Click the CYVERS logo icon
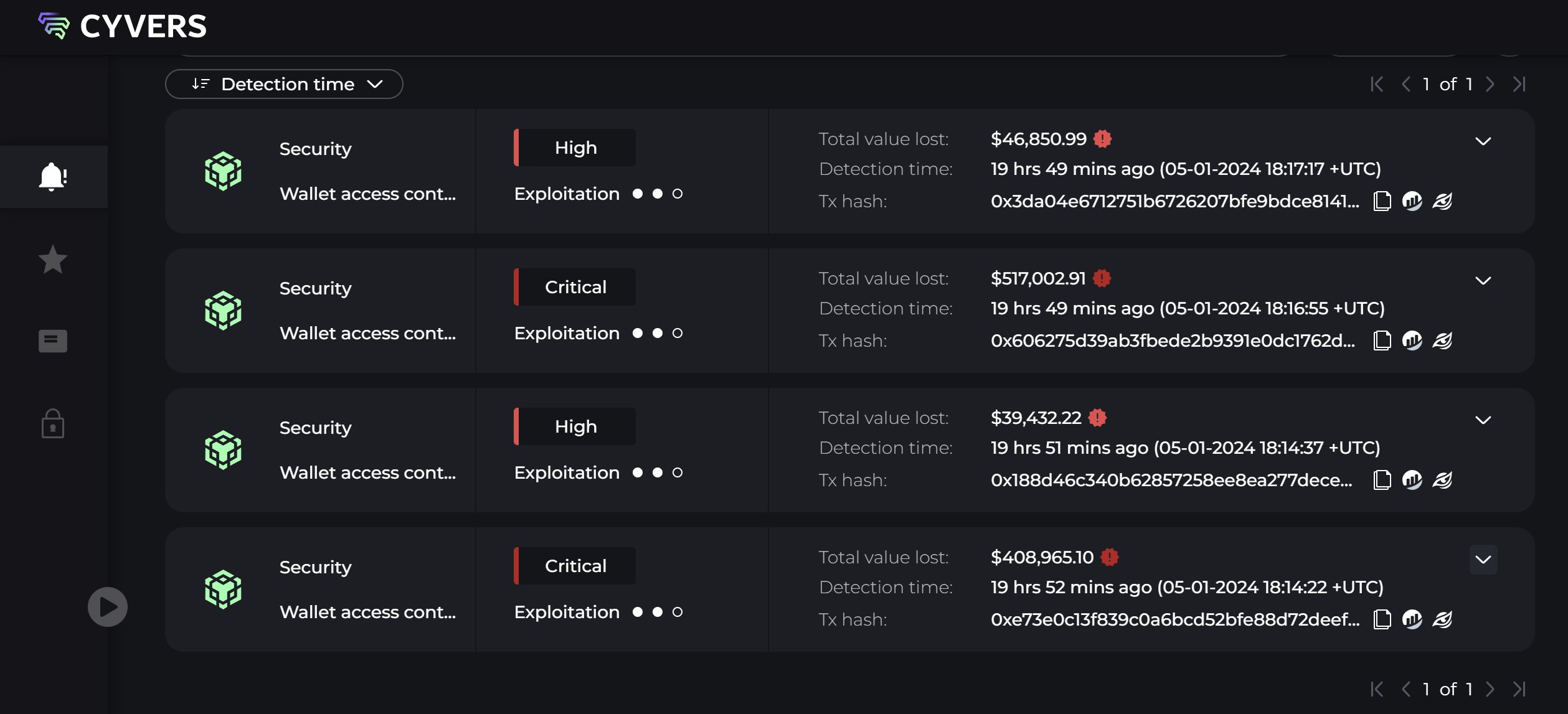1568x714 pixels. click(52, 24)
